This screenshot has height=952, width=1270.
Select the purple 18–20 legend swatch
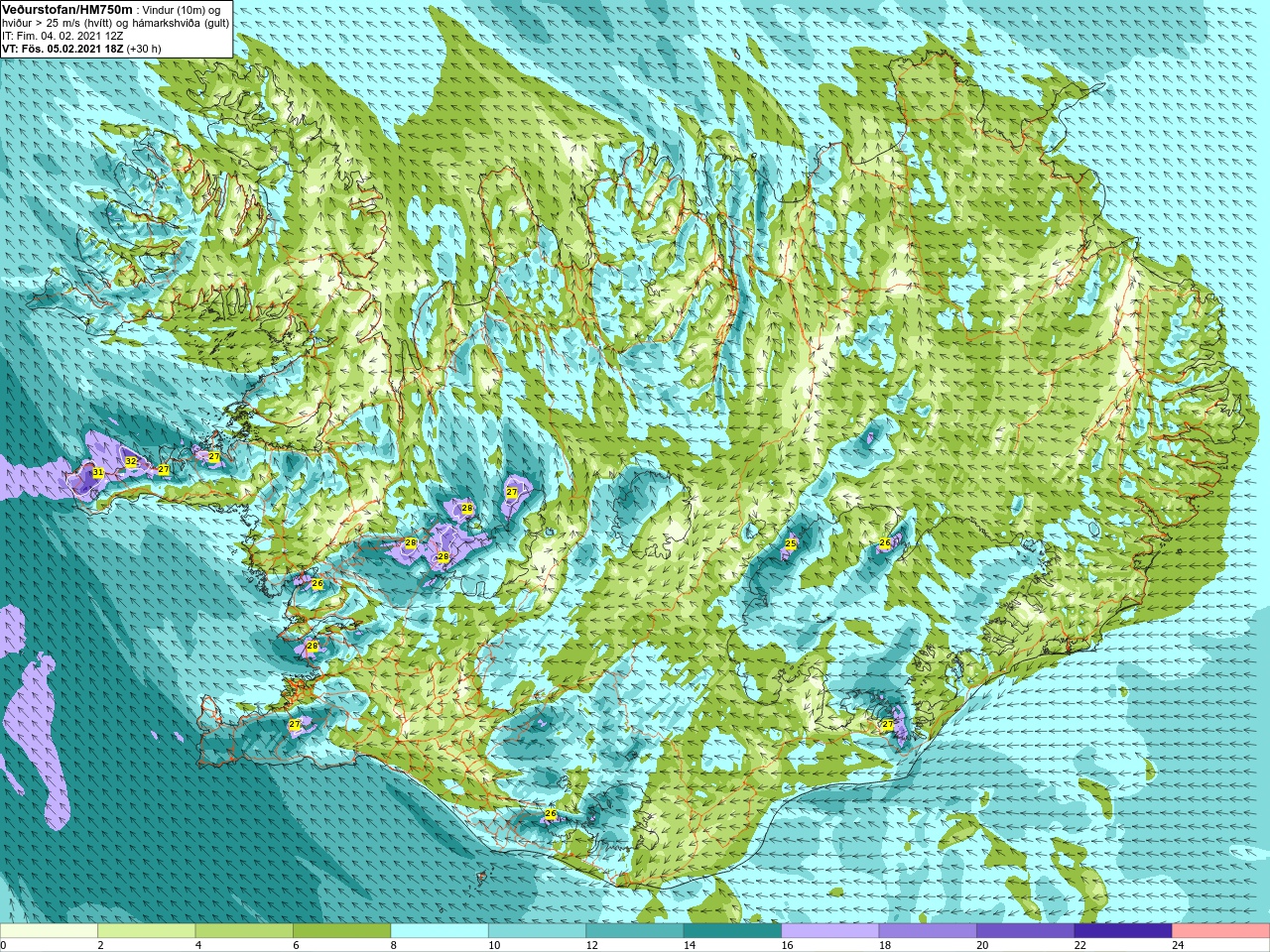[928, 931]
